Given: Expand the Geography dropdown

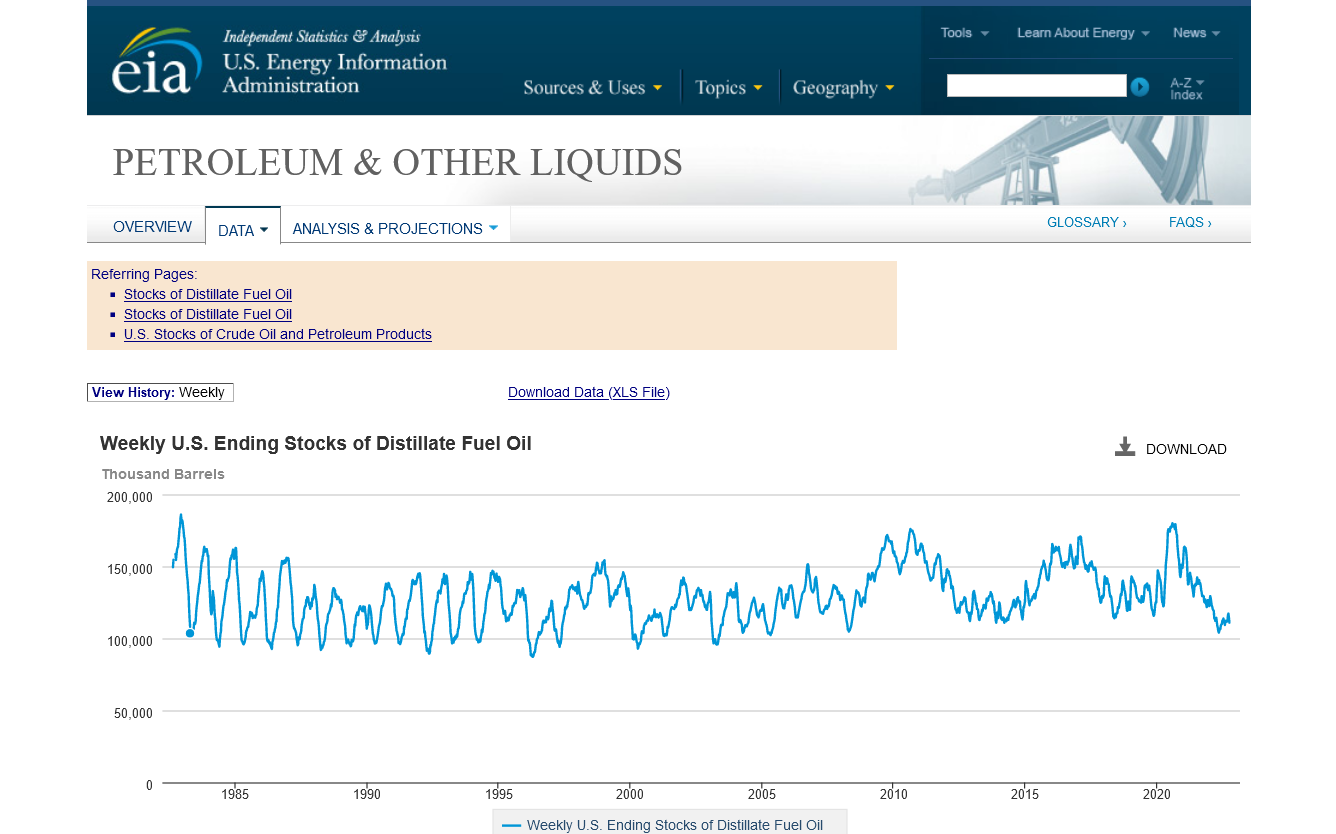Looking at the screenshot, I should click(843, 88).
